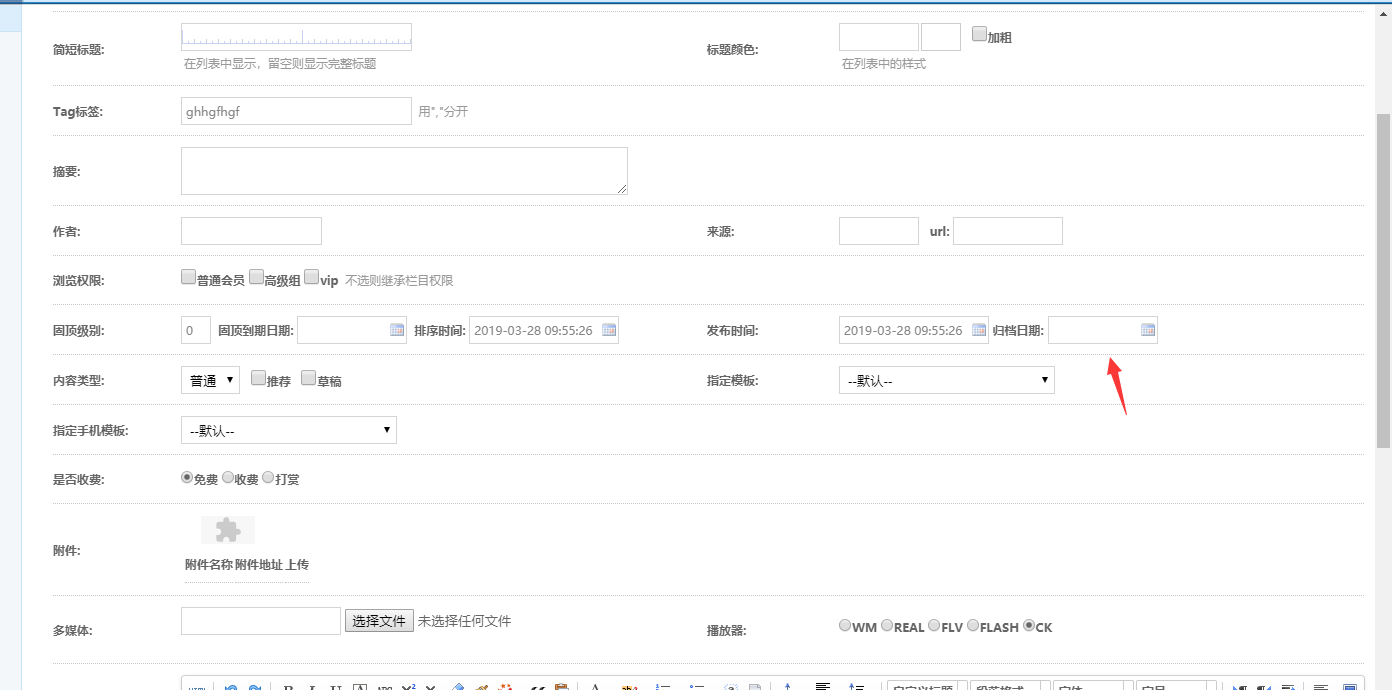
Task: Click the first 标题颜色 color field
Action: [x=878, y=37]
